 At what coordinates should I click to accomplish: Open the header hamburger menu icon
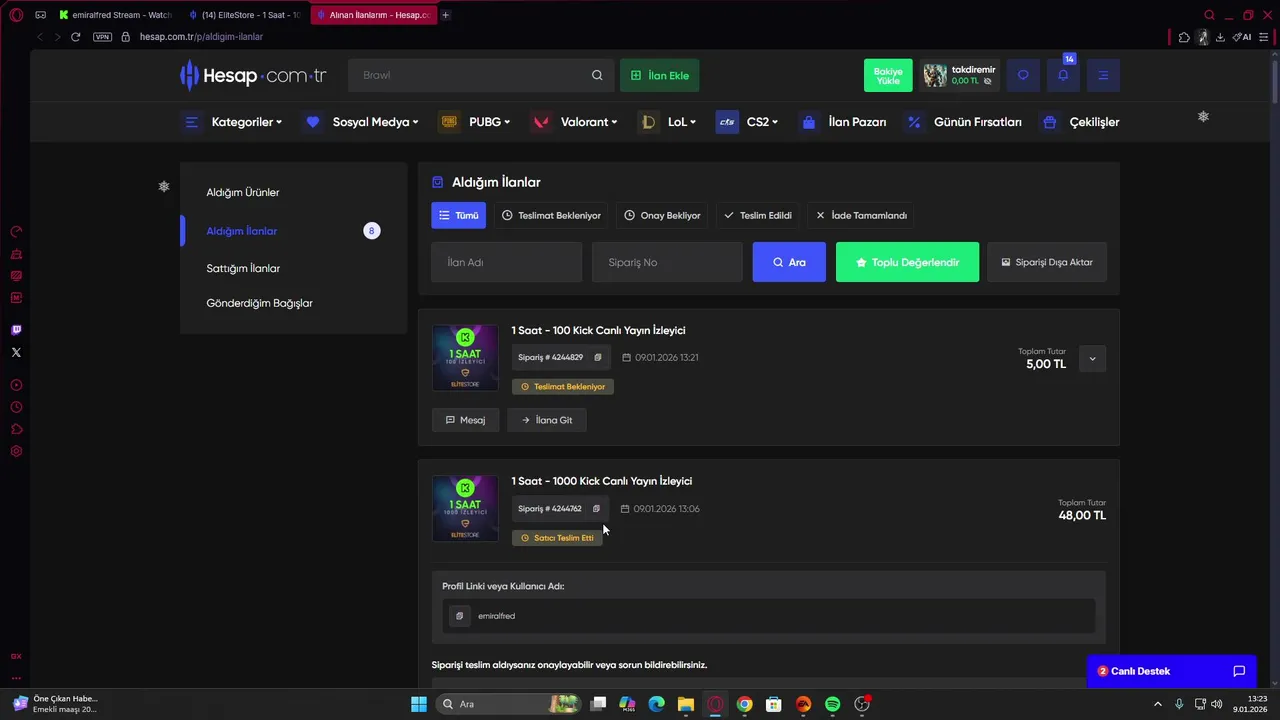point(1103,75)
